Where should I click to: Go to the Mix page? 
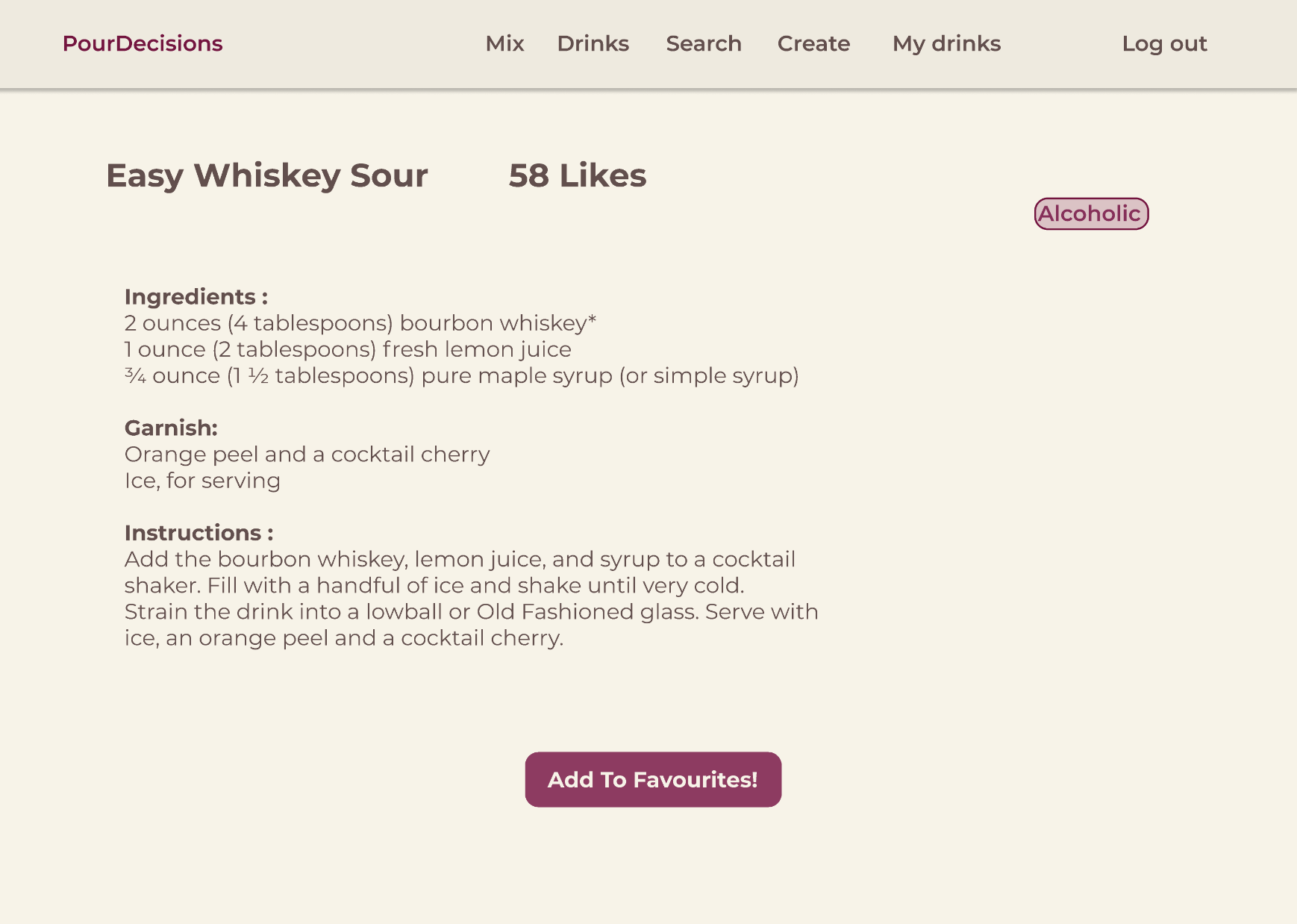[x=505, y=43]
